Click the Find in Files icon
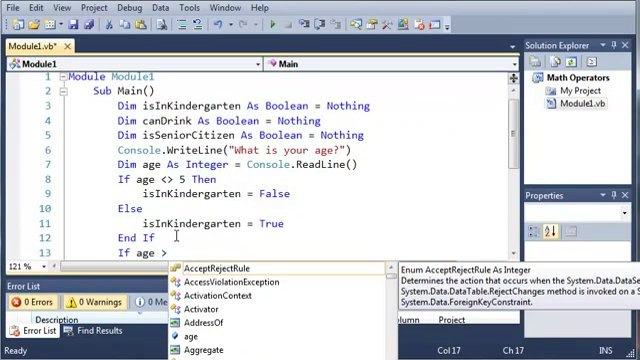 (162, 25)
